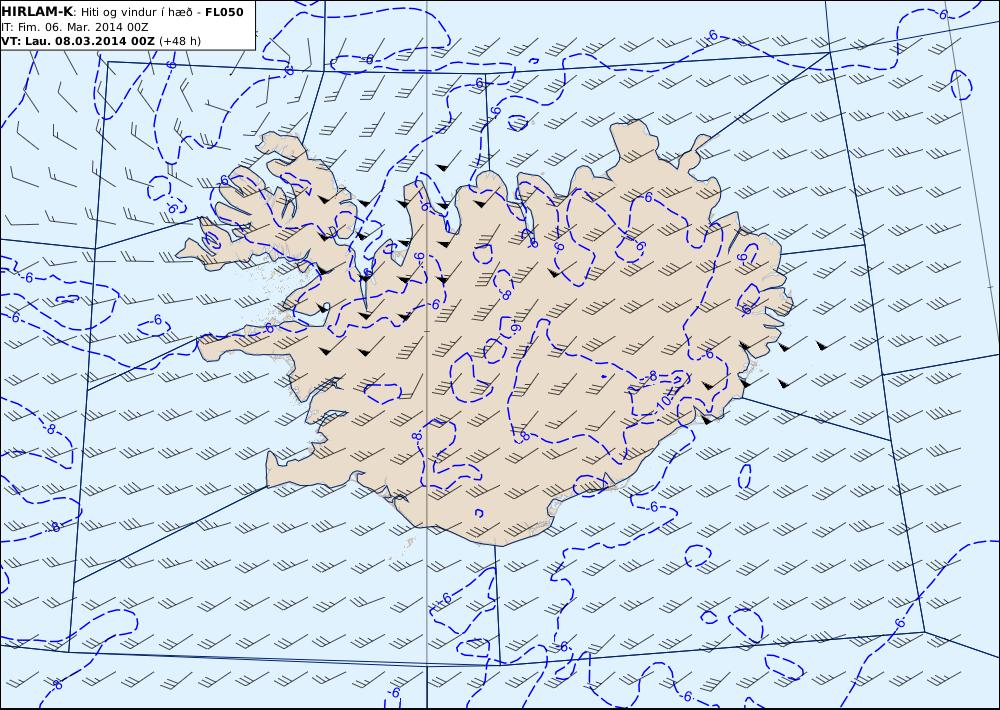Click the '(+48 h)' forecast offset text
Screen dimensions: 1000x710
tap(179, 41)
